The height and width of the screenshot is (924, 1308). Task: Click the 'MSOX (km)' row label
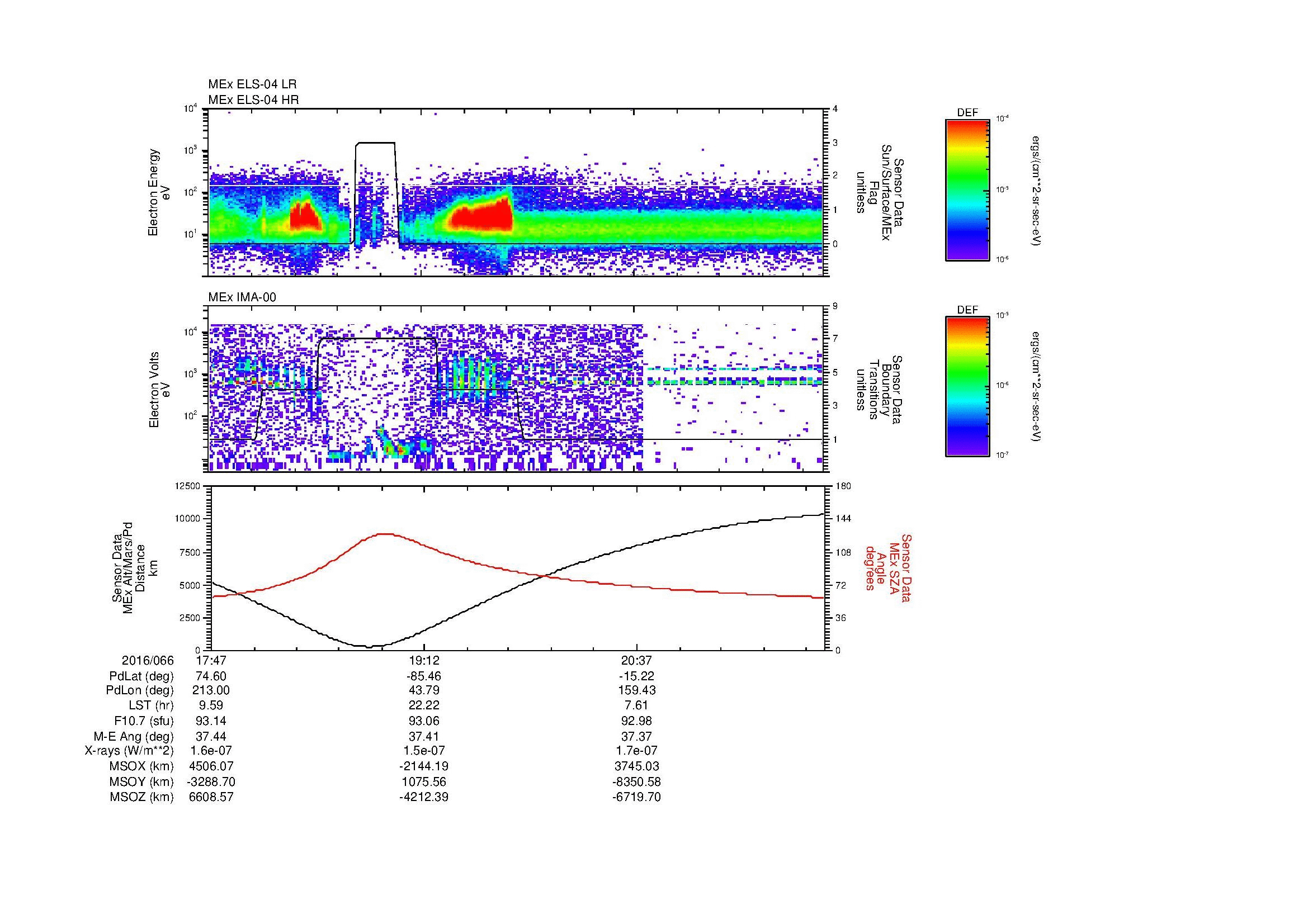142,766
